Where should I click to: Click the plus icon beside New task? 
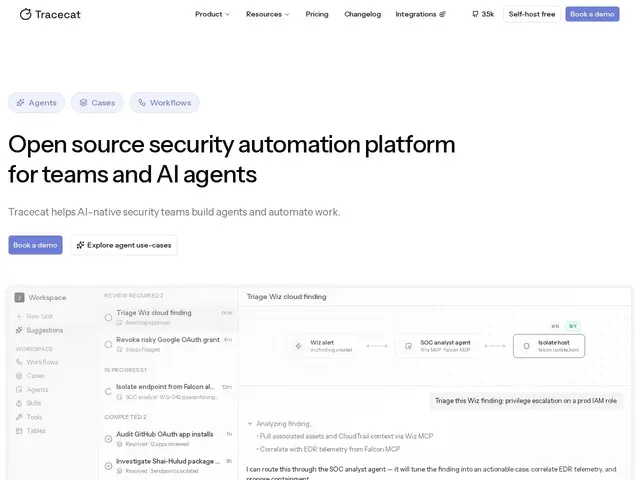(x=19, y=316)
